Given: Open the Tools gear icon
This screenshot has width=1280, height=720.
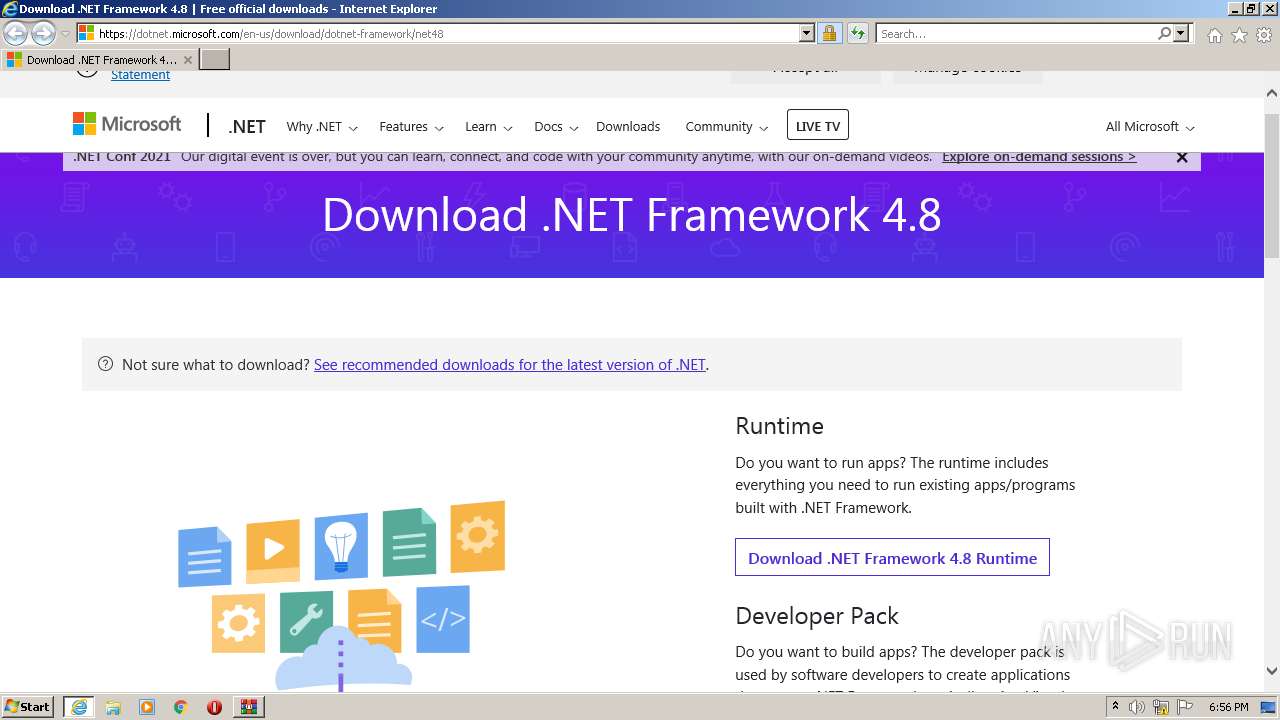Looking at the screenshot, I should pos(1264,35).
